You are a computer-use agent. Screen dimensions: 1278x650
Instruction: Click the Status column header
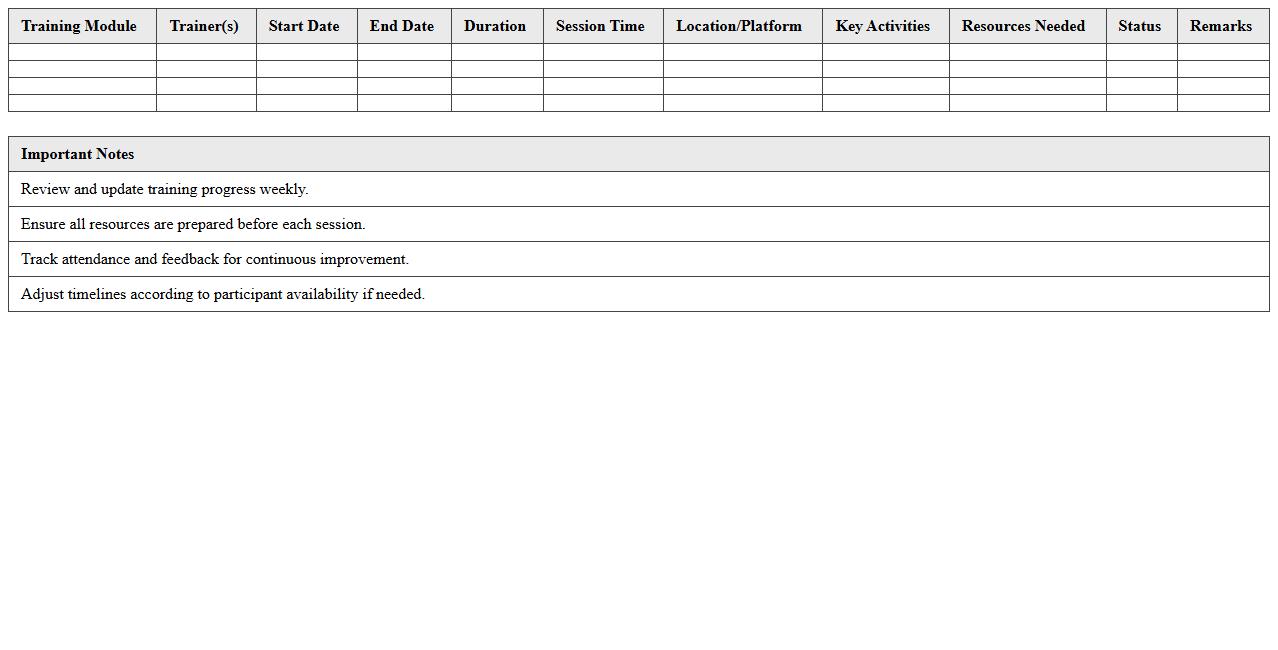(1140, 26)
